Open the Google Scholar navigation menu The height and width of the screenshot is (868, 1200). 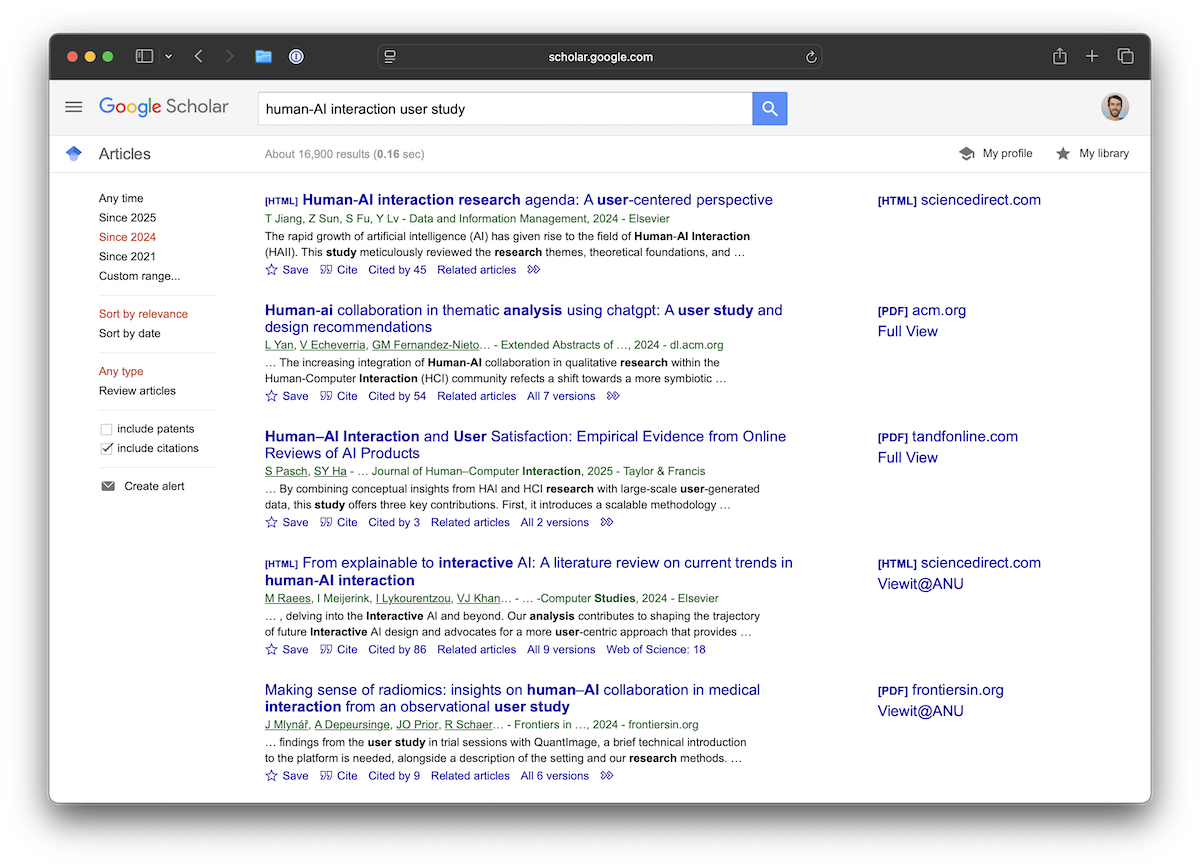(73, 106)
